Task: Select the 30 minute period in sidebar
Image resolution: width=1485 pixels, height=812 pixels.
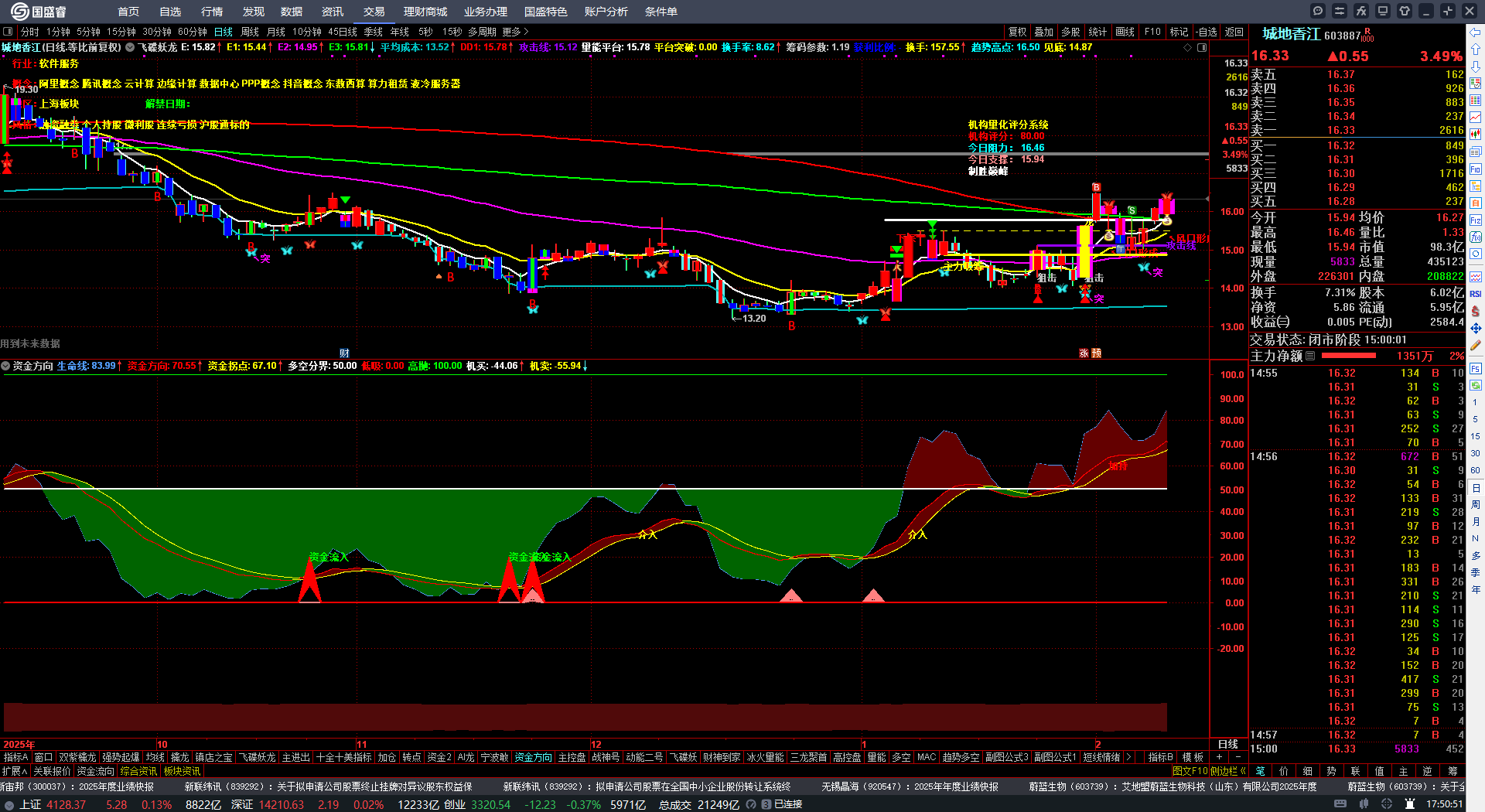Action: pyautogui.click(x=1476, y=453)
